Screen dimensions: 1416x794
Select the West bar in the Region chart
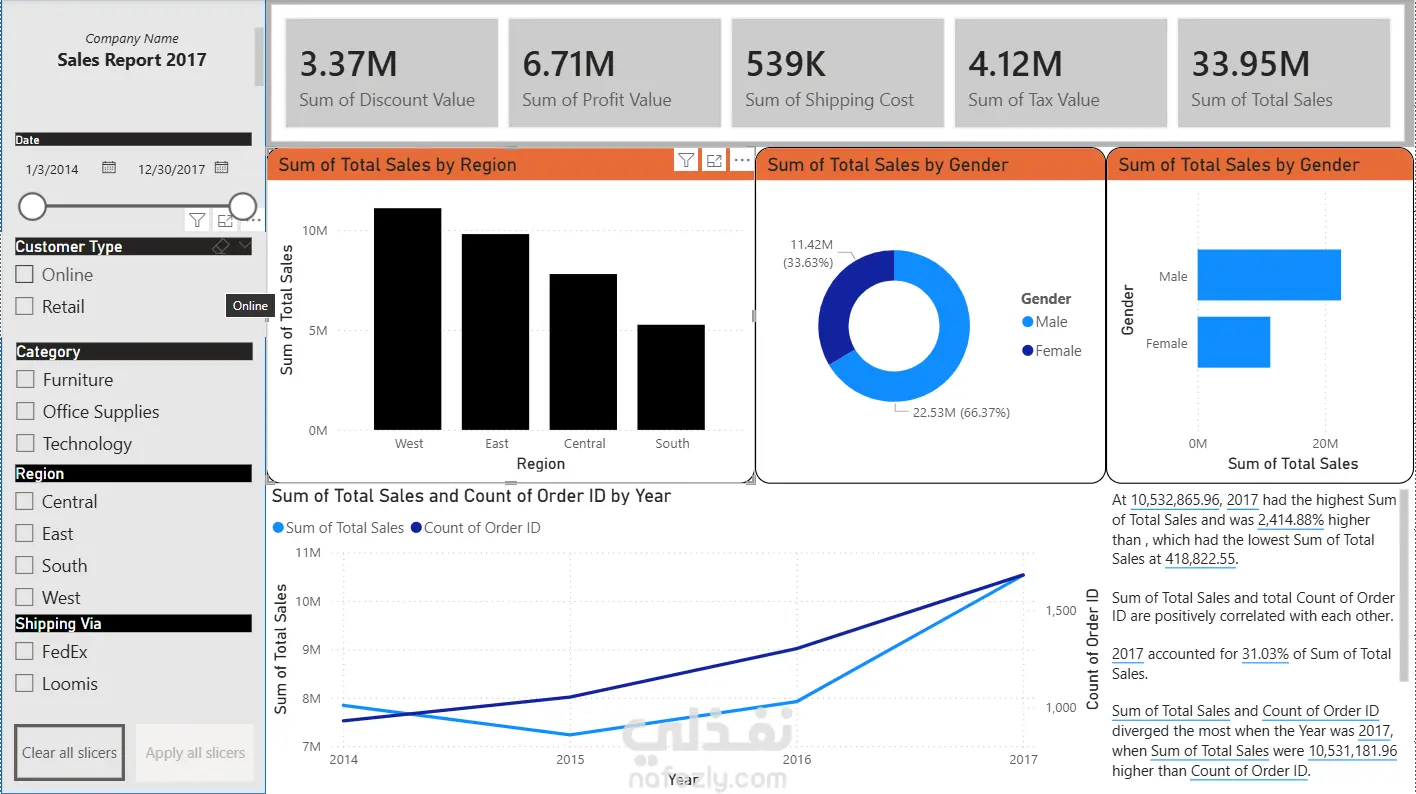(x=408, y=319)
